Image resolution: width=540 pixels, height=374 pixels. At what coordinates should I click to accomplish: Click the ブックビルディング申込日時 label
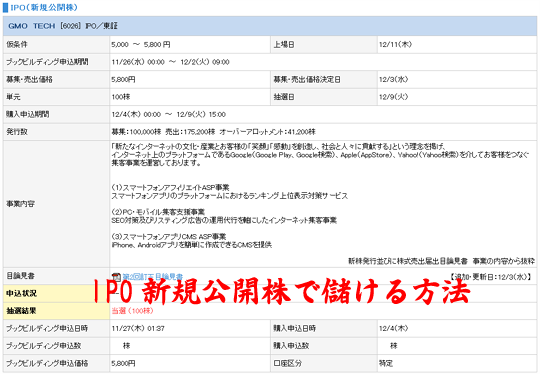click(47, 329)
